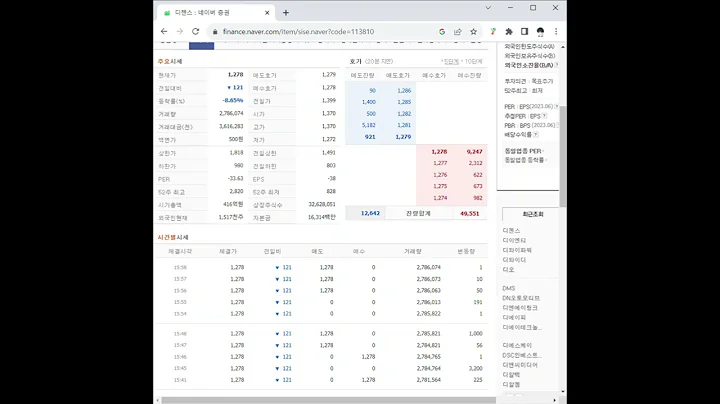Click the sell quote 1,286 in the order book
720x404 pixels.
404,90
